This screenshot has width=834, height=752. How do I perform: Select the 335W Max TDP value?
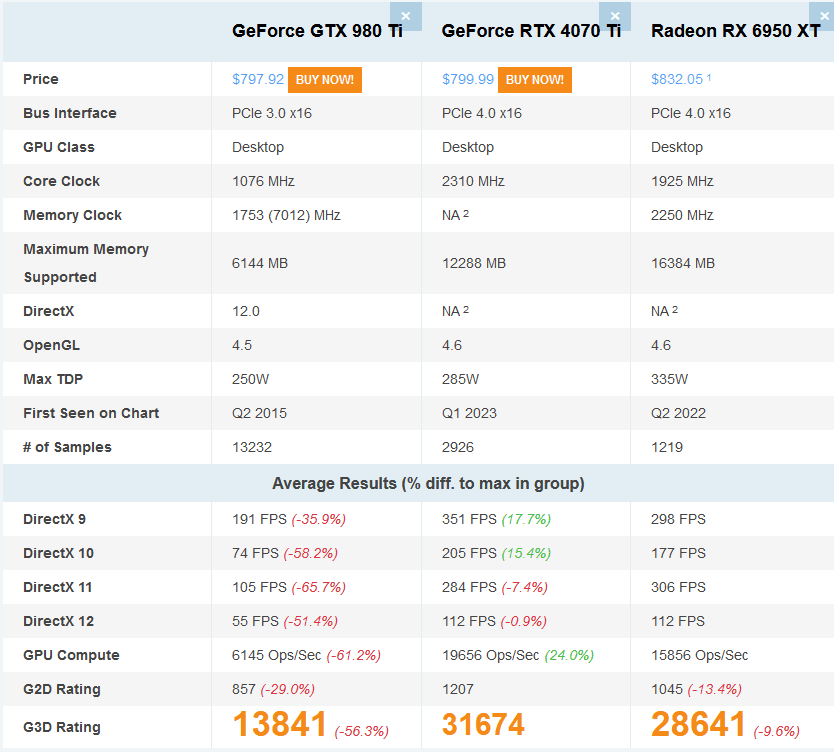670,379
